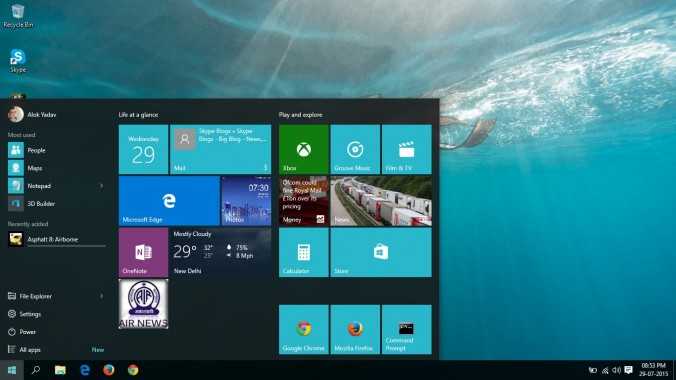Open the Money news tile
The image size is (676, 380).
click(304, 201)
